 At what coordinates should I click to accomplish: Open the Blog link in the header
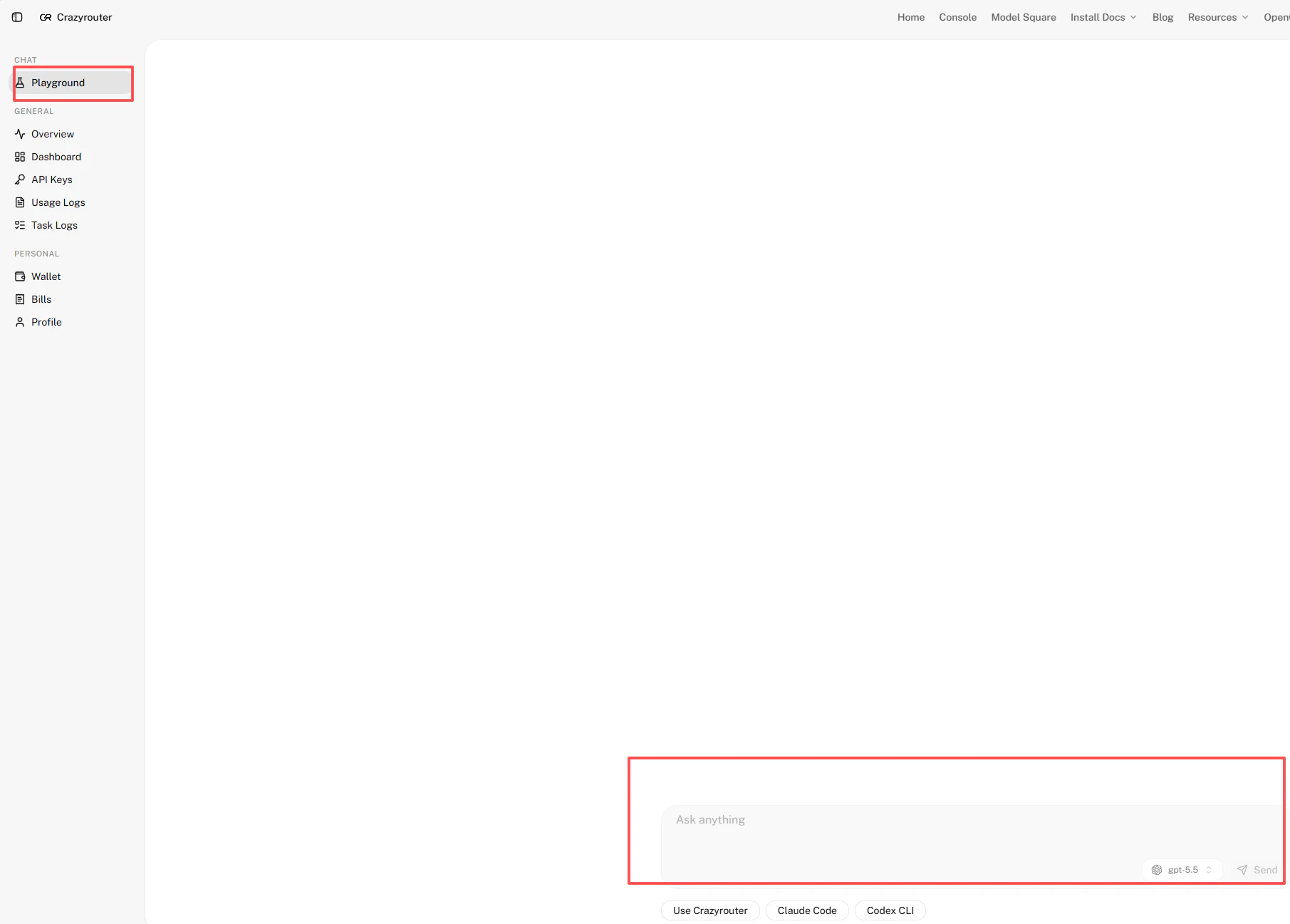click(x=1162, y=17)
